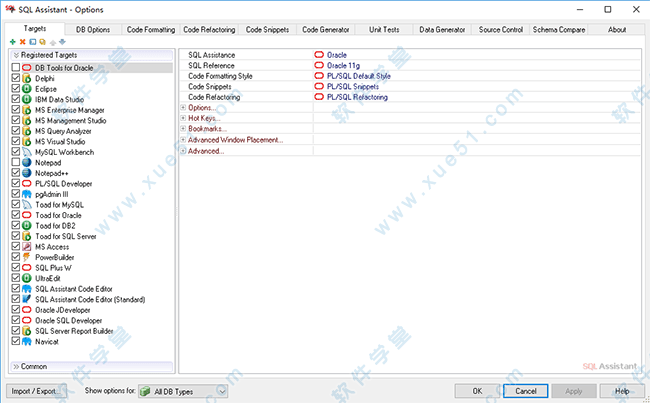The width and height of the screenshot is (650, 403).
Task: Click the SQL Assistant Code Editor (Standard) icon
Action: (27, 299)
